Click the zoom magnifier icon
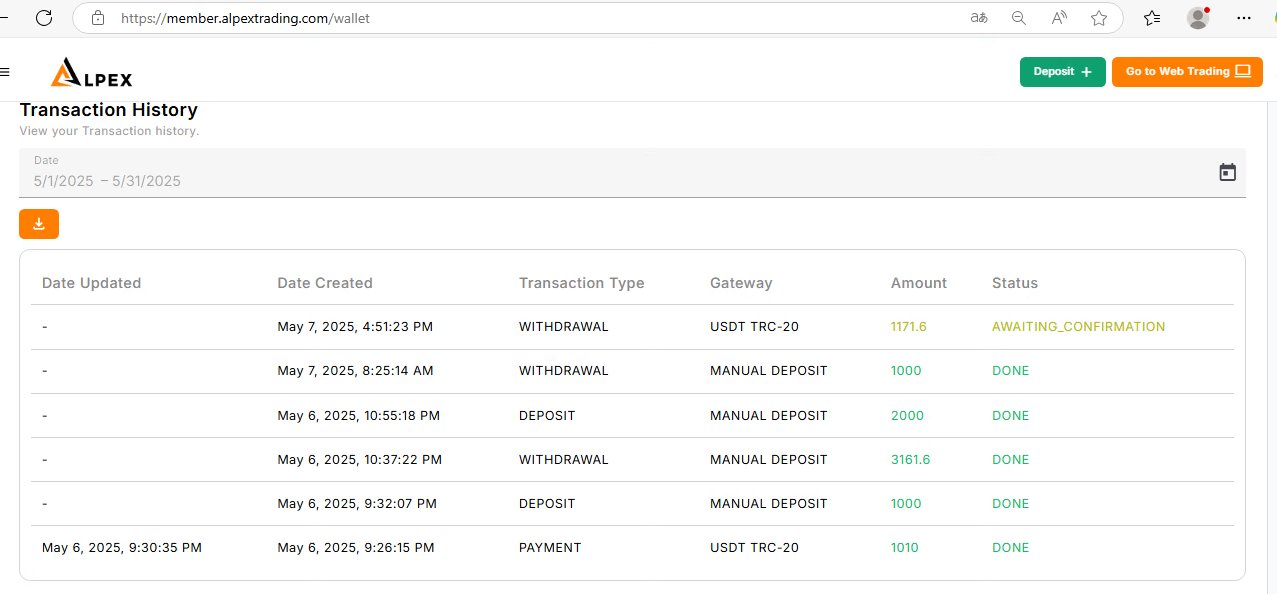 pyautogui.click(x=1019, y=18)
